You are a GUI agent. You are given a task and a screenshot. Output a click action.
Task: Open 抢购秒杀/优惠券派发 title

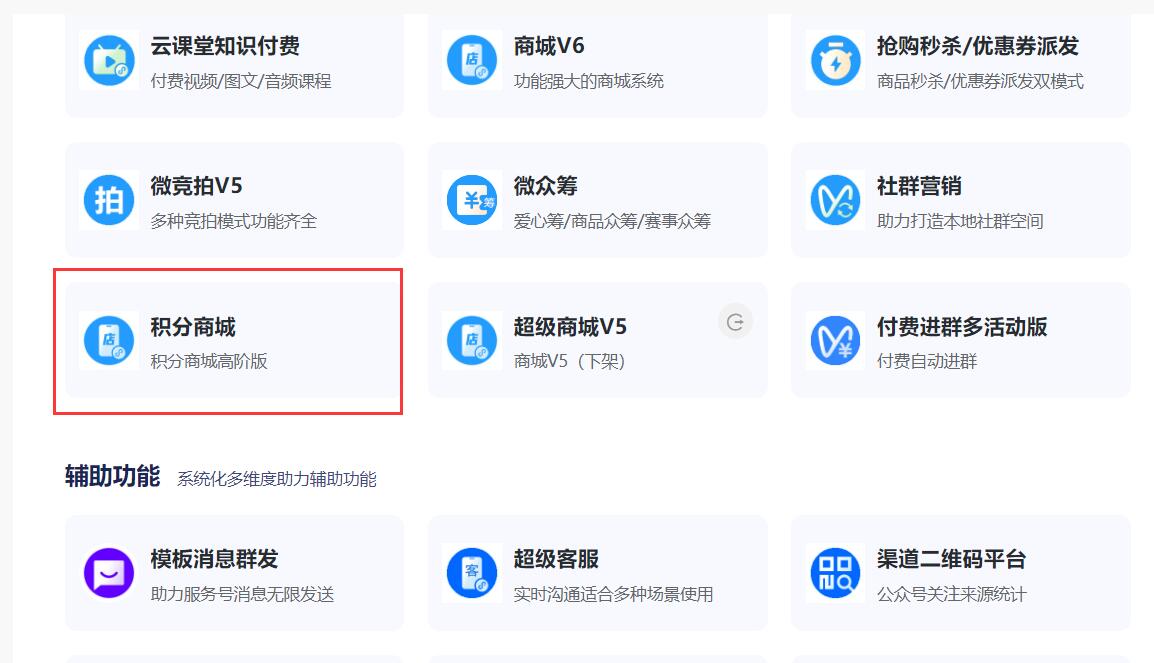(x=977, y=46)
